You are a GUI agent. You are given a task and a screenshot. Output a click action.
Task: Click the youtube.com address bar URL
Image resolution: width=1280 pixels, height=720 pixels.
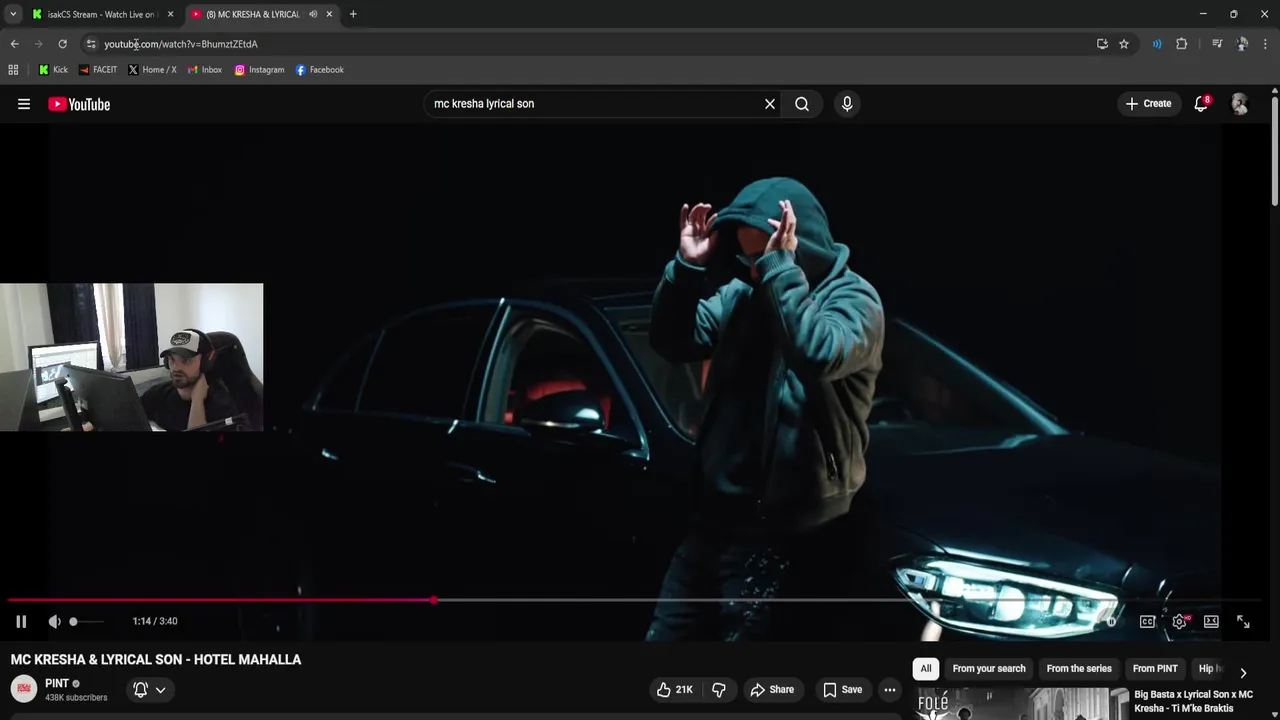pos(181,44)
